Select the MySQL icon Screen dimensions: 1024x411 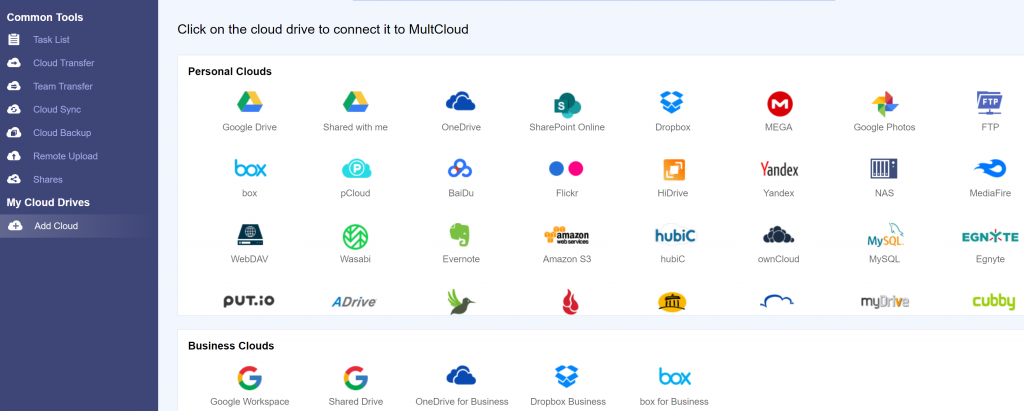(x=886, y=235)
